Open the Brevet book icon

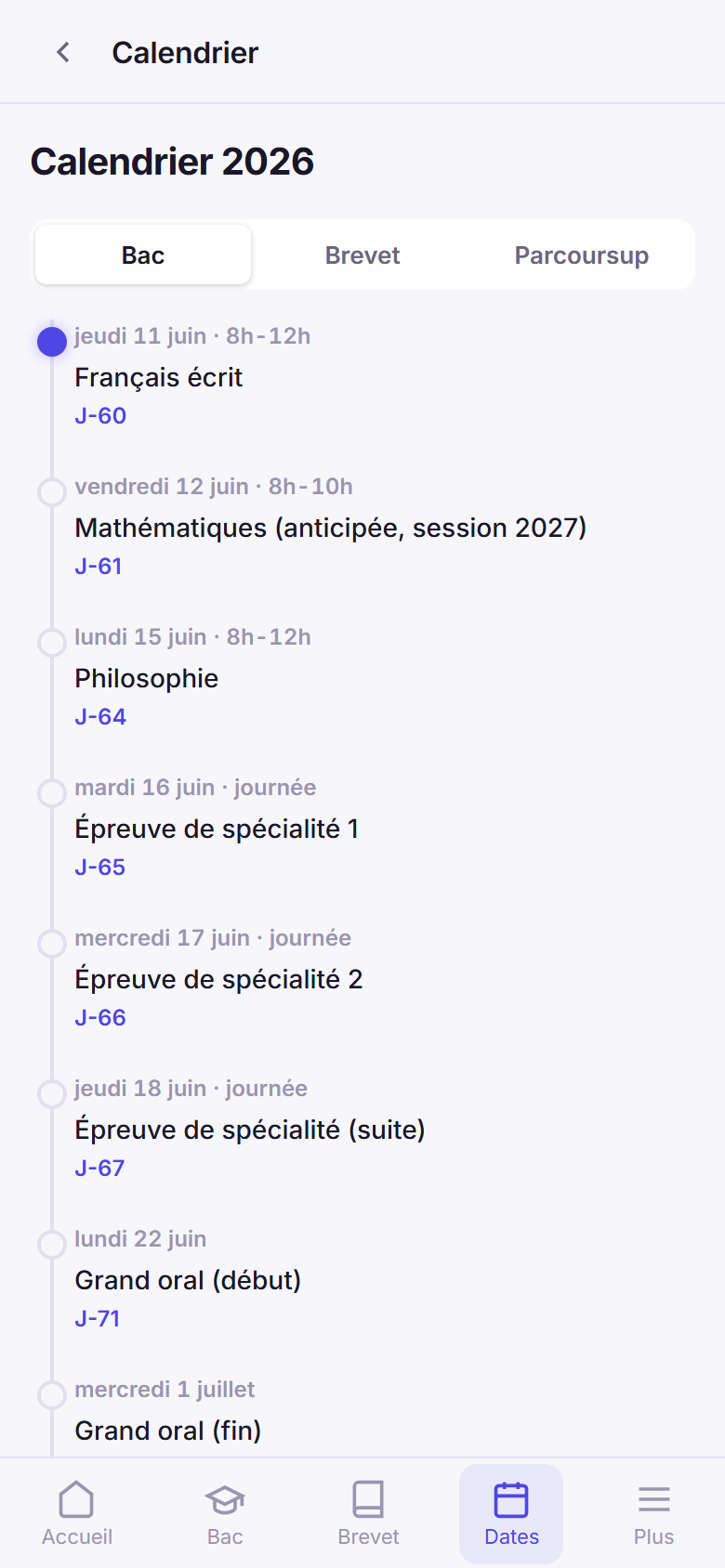point(368,1499)
